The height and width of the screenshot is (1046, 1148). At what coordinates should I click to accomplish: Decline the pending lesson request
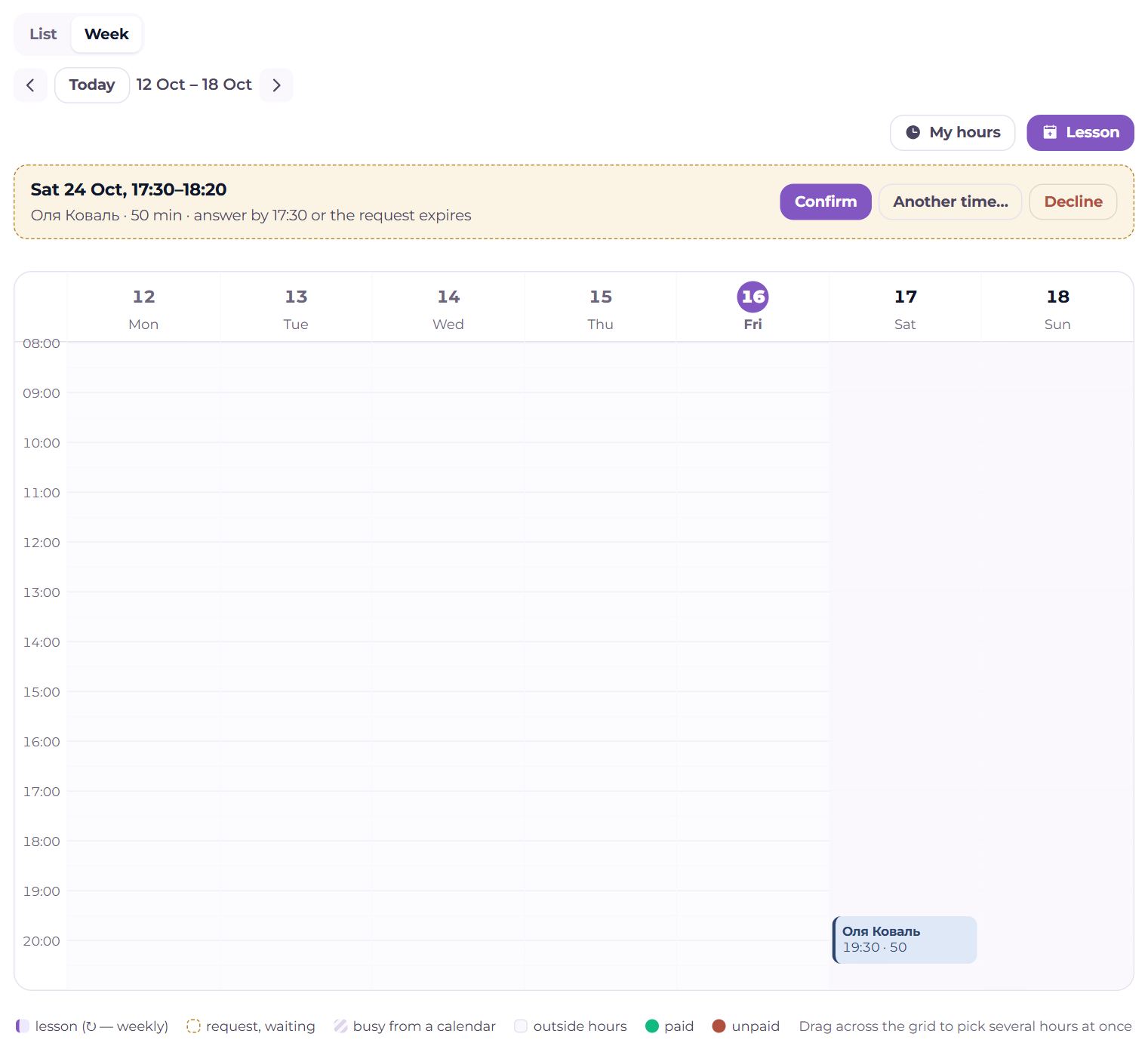tap(1073, 202)
